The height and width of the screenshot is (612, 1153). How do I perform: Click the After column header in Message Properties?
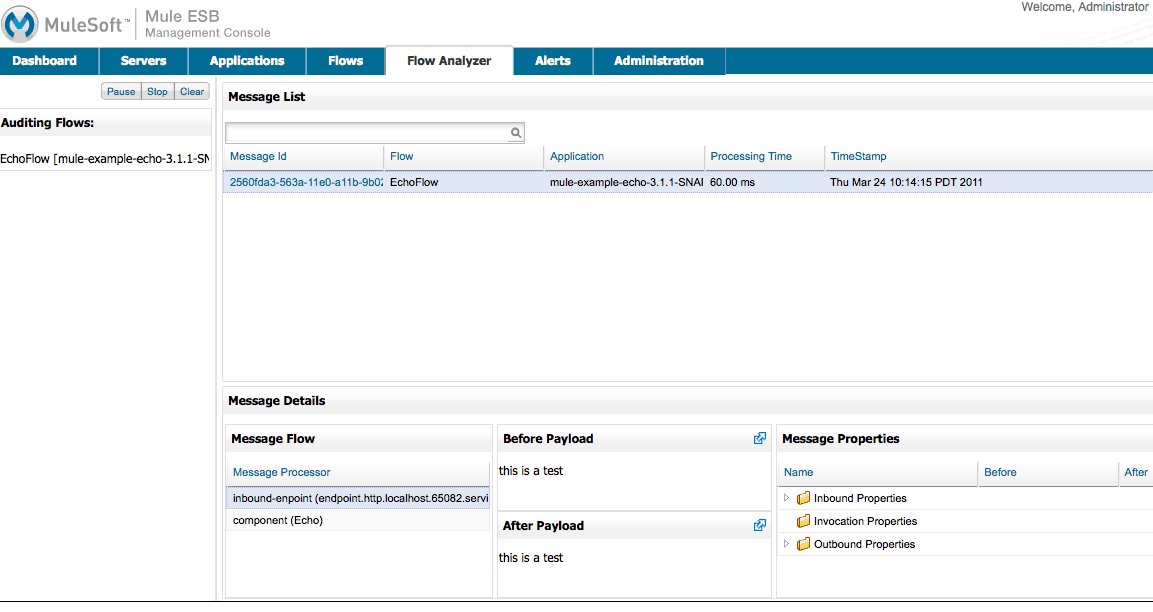coord(1135,472)
